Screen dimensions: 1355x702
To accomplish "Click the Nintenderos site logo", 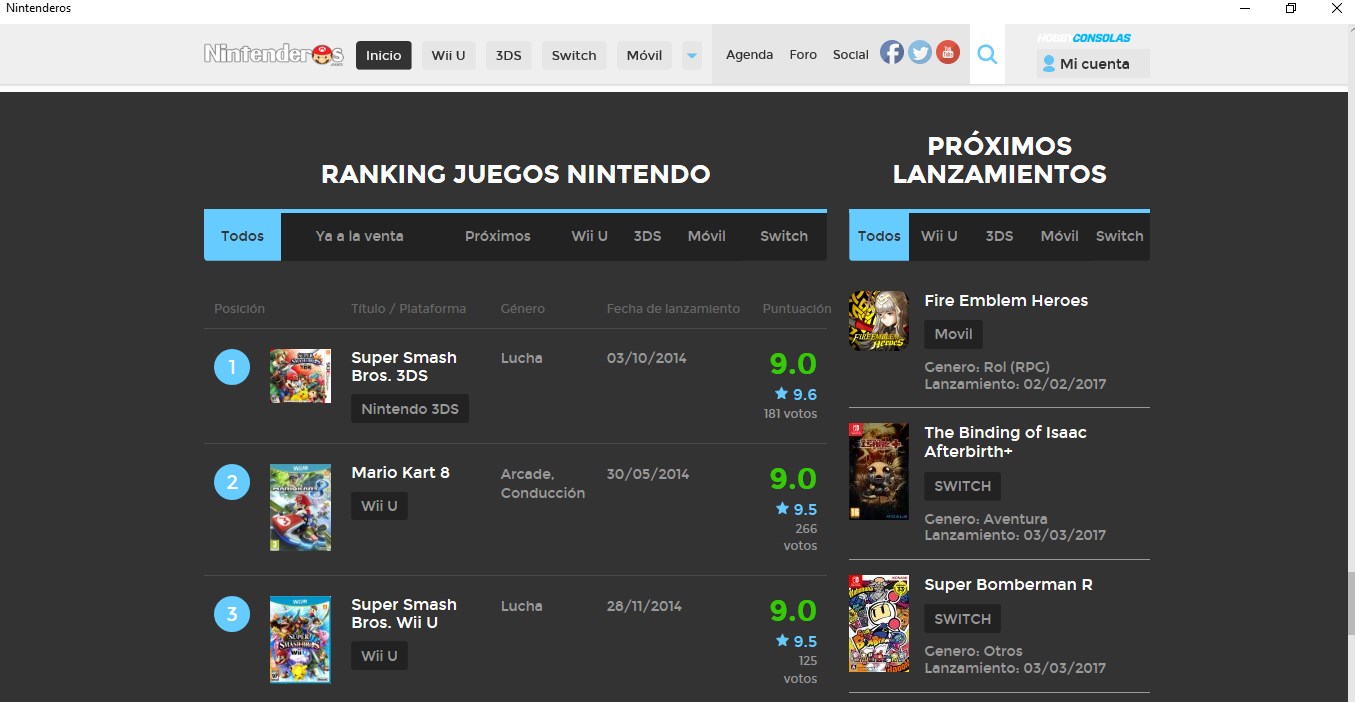I will (x=272, y=53).
